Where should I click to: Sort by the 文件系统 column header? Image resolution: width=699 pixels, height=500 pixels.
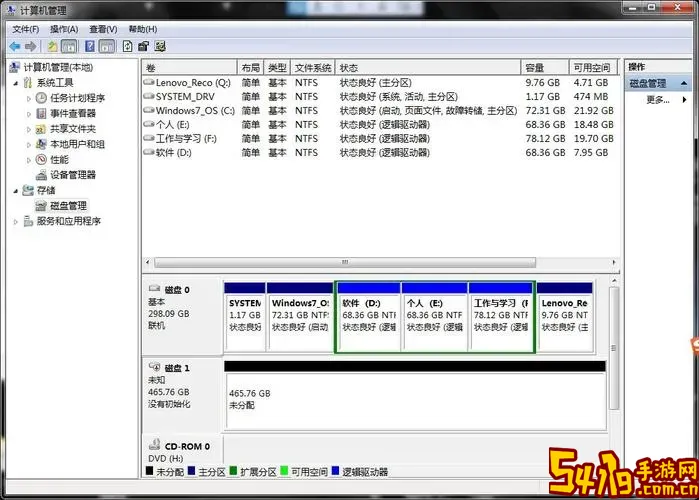[x=313, y=68]
